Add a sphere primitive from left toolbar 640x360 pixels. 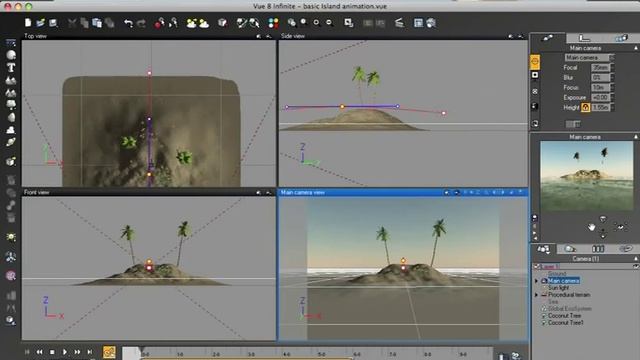pos(11,55)
